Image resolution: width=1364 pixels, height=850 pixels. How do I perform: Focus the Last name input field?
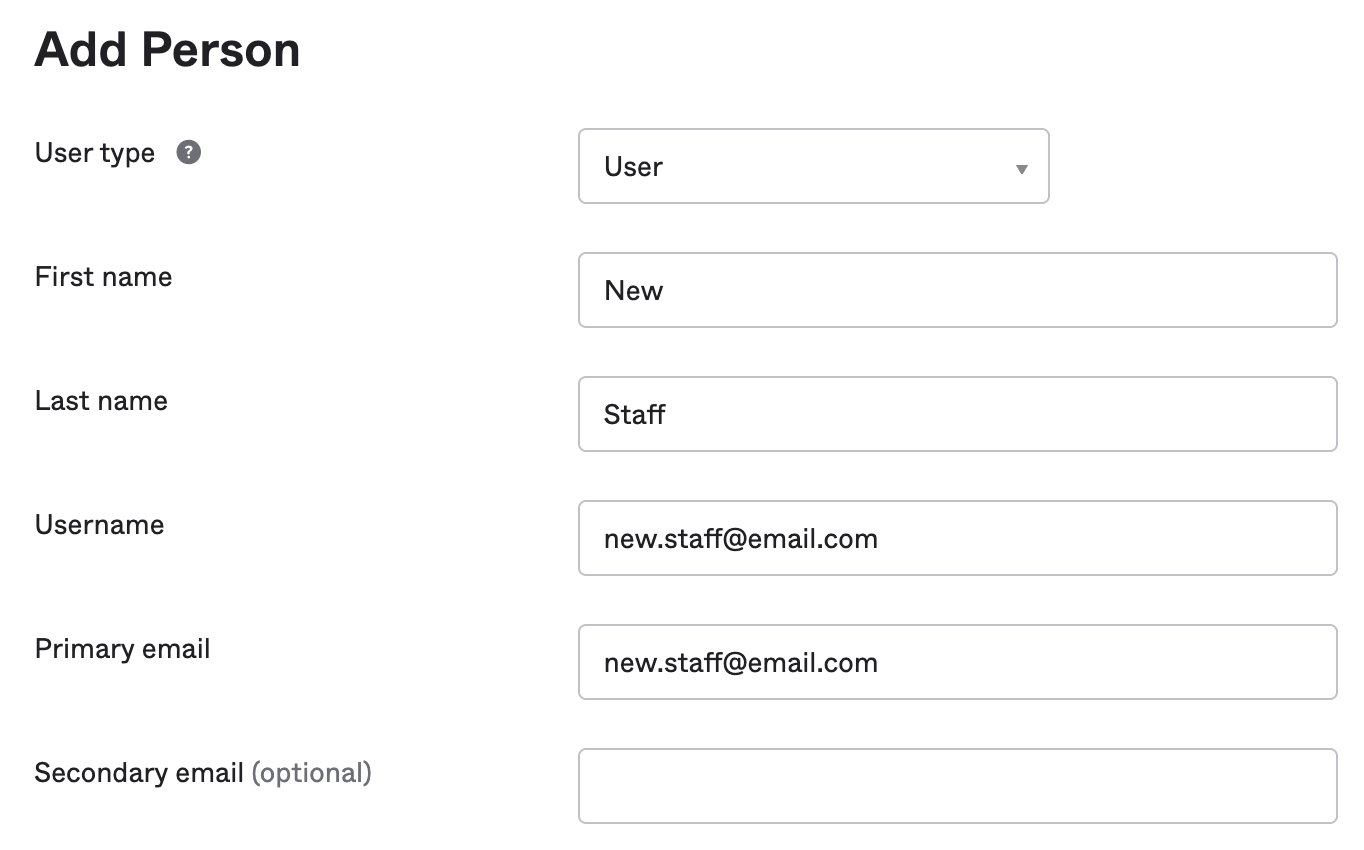[x=957, y=414]
